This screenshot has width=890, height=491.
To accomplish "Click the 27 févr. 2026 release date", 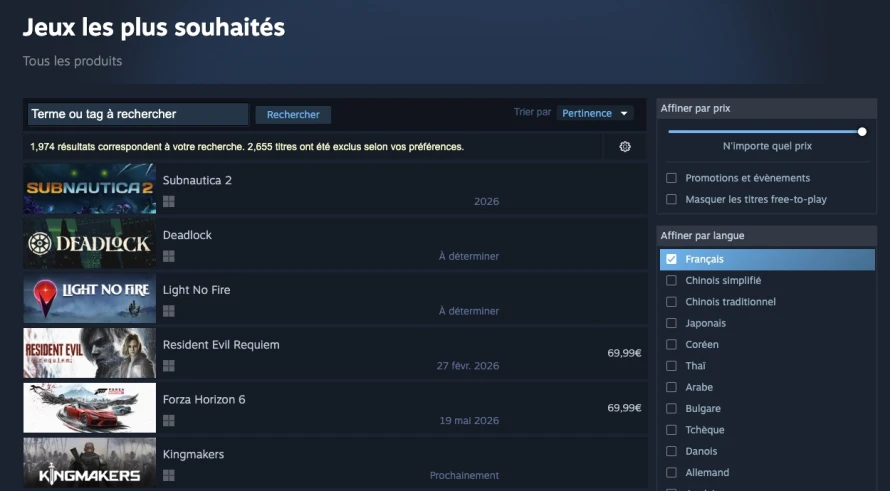I will [468, 366].
